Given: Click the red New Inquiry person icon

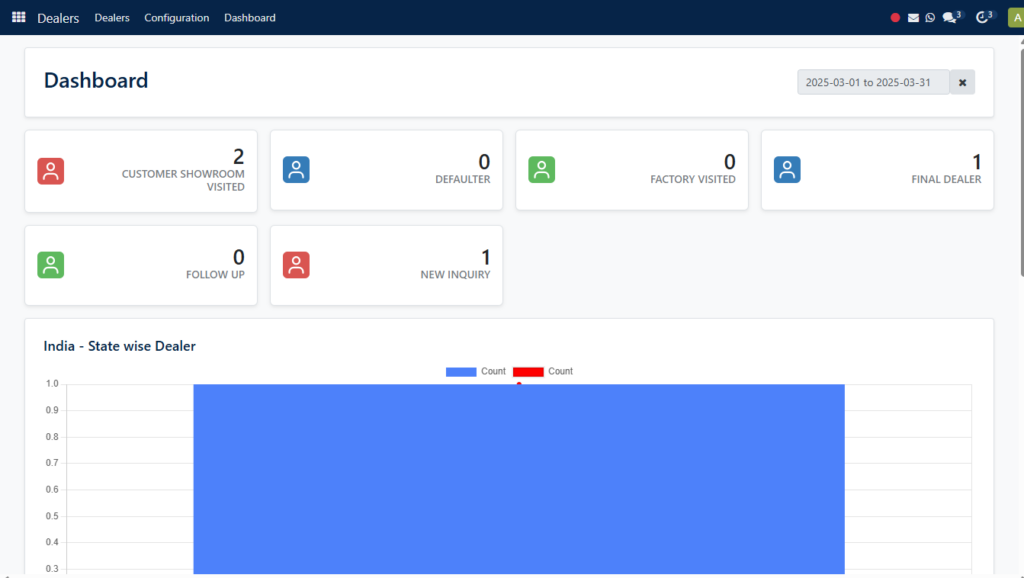Looking at the screenshot, I should click(x=296, y=265).
